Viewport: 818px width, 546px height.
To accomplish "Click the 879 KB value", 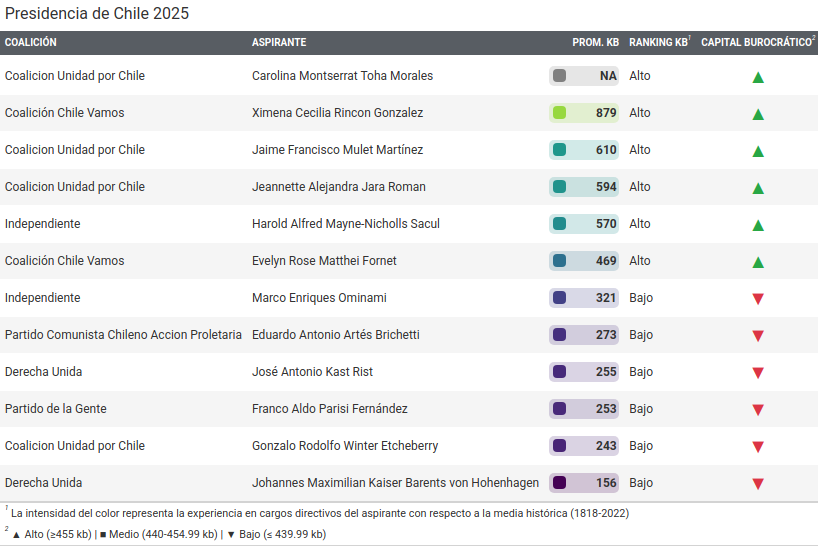I will (x=606, y=113).
